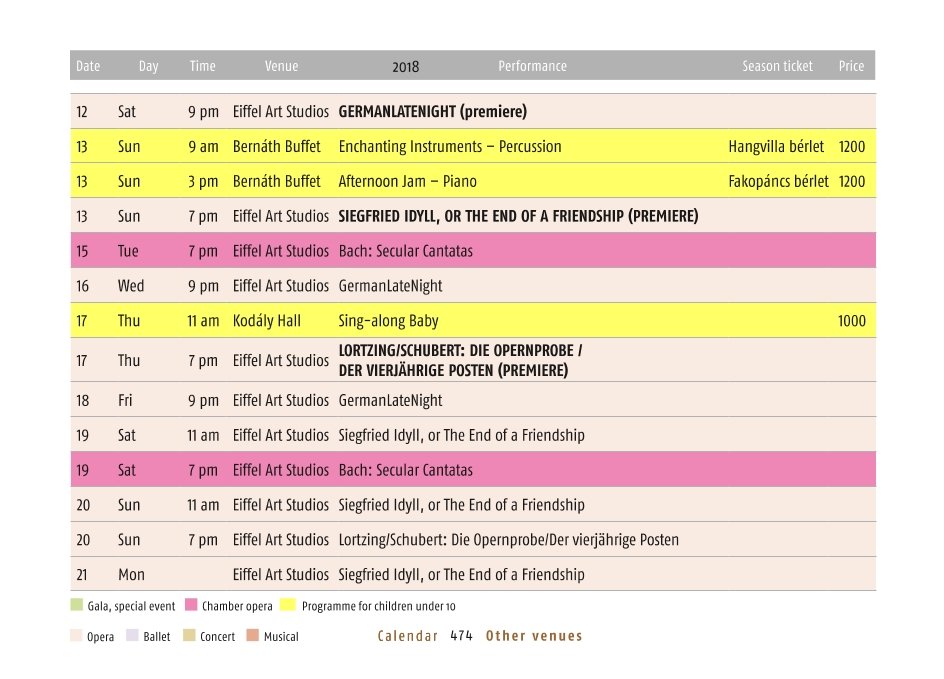Select Tuesday's Bach: Secular Cantatas row
Image resolution: width=944 pixels, height=679 pixels.
point(473,251)
